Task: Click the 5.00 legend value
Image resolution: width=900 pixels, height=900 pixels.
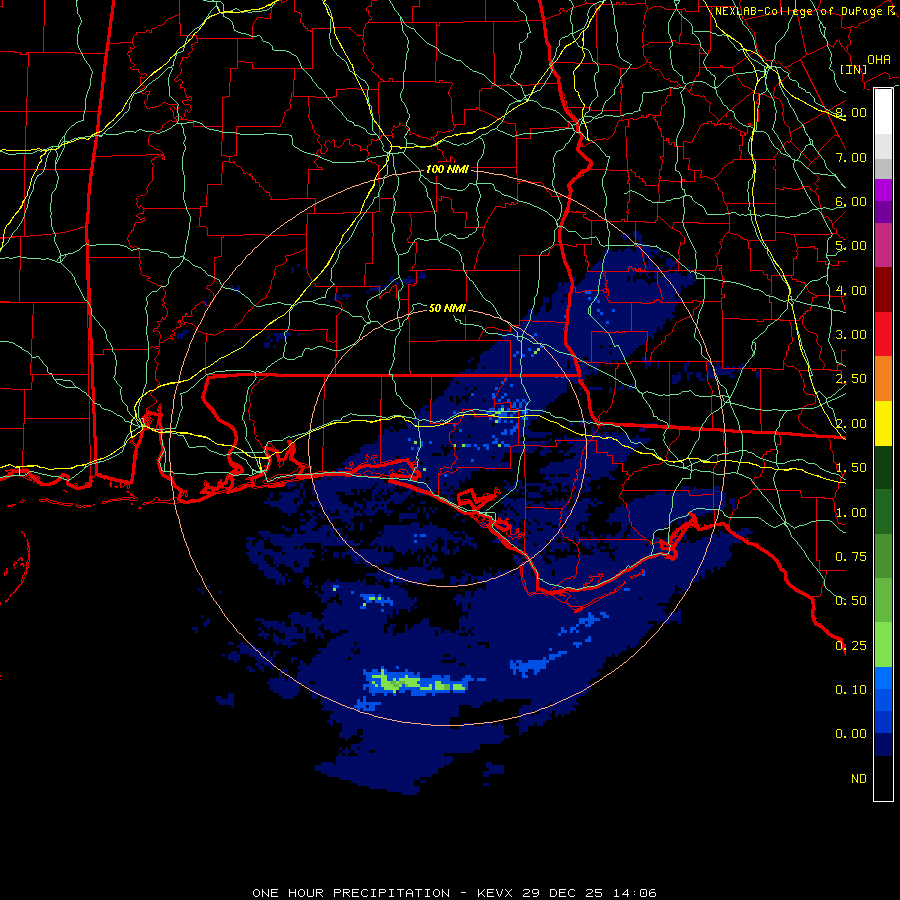Action: 851,246
